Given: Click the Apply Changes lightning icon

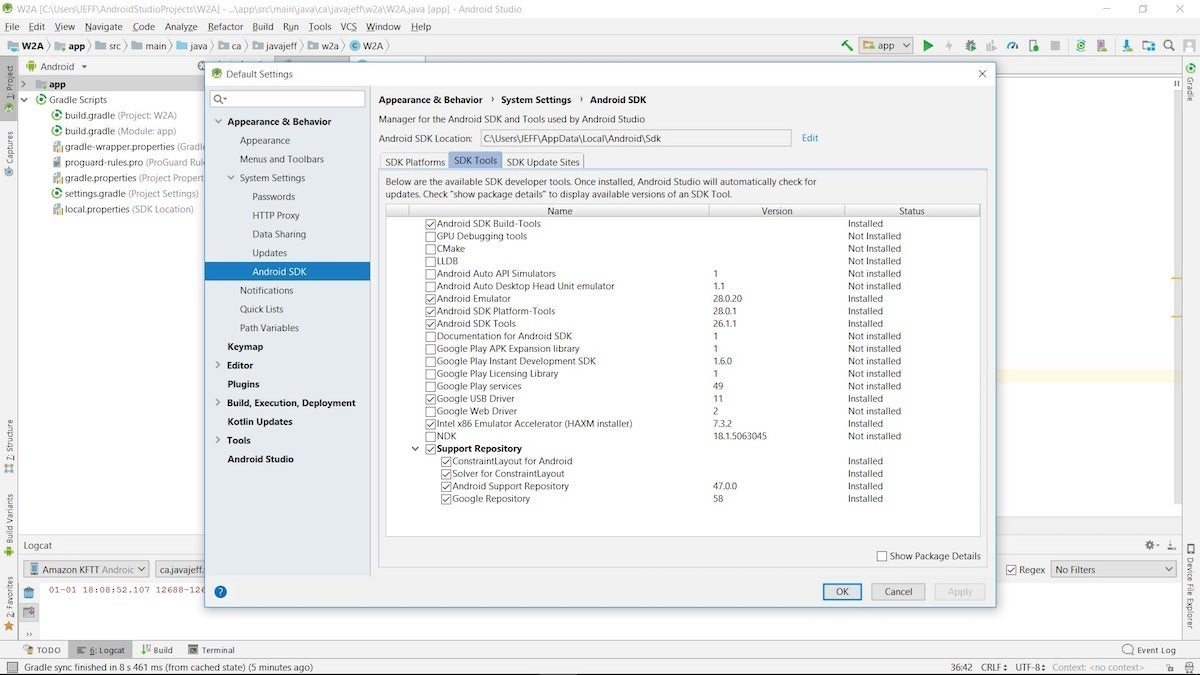Looking at the screenshot, I should 949,45.
